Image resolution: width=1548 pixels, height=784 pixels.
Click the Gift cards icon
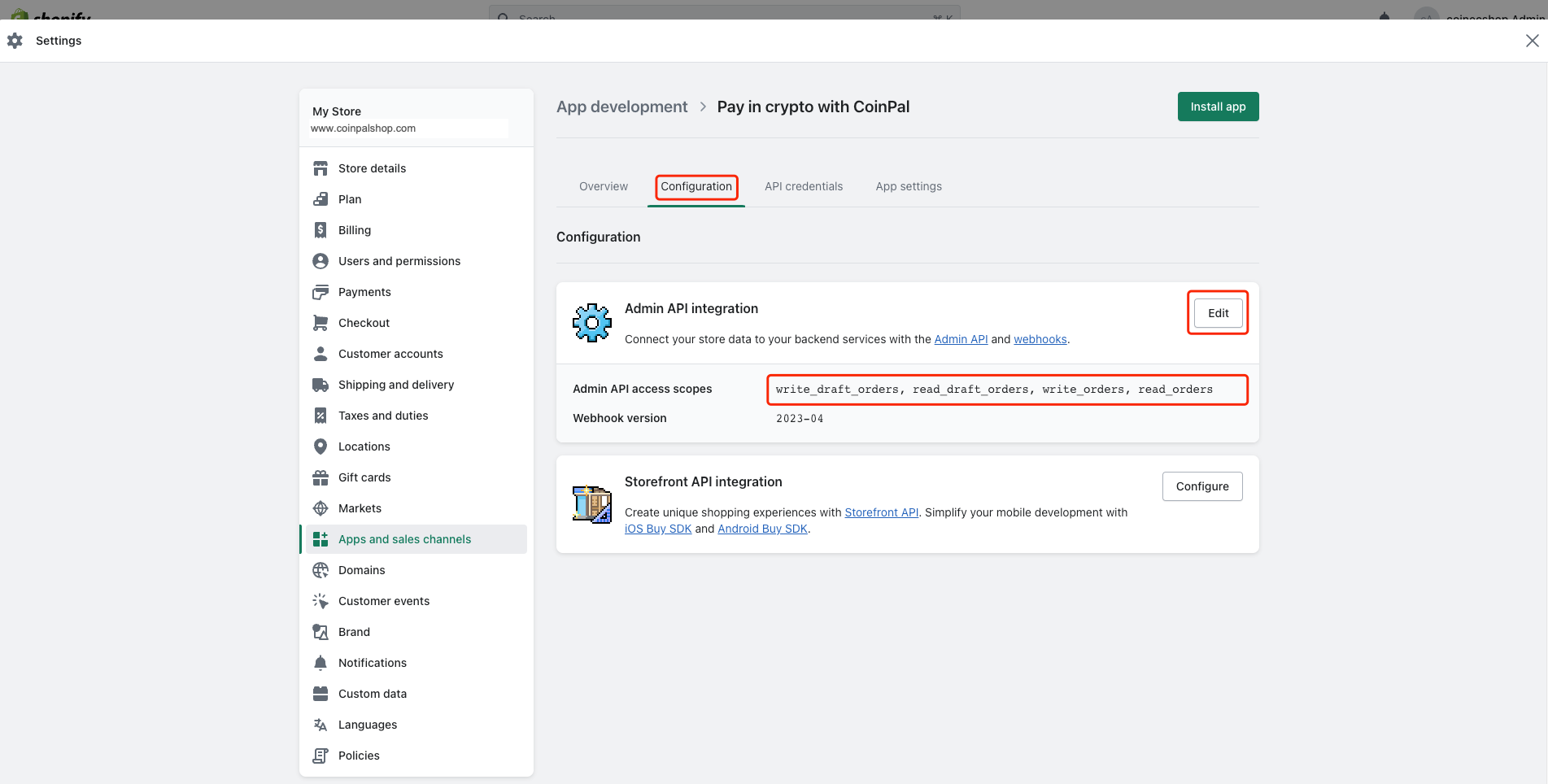(321, 477)
